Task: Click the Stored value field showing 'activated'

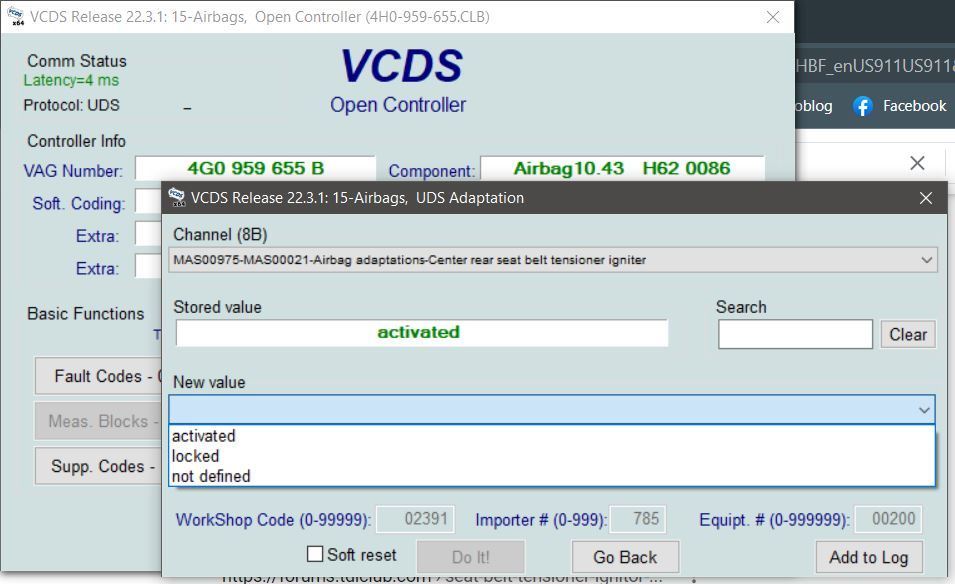Action: tap(418, 332)
